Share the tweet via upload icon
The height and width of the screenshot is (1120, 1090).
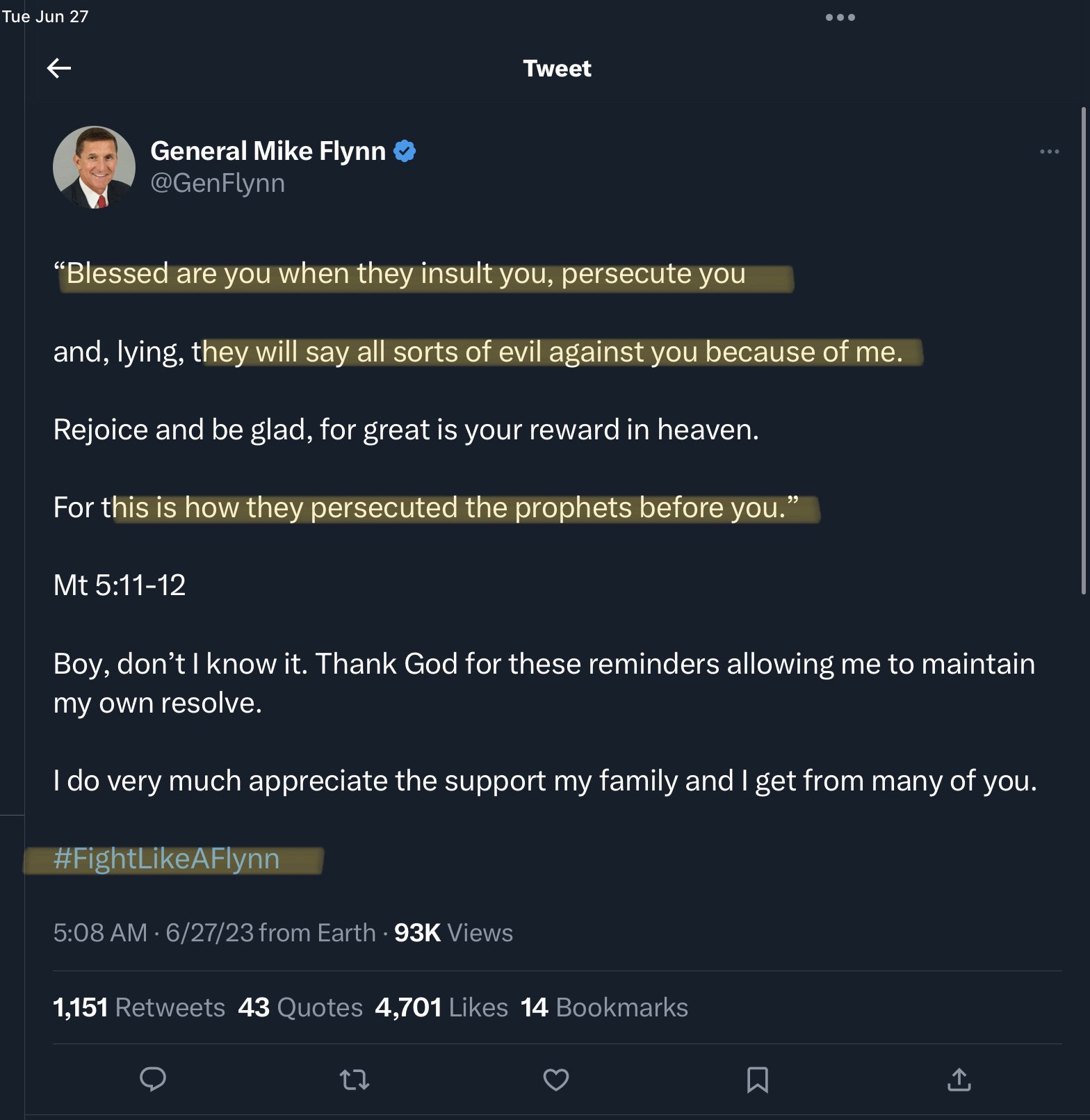point(959,1078)
